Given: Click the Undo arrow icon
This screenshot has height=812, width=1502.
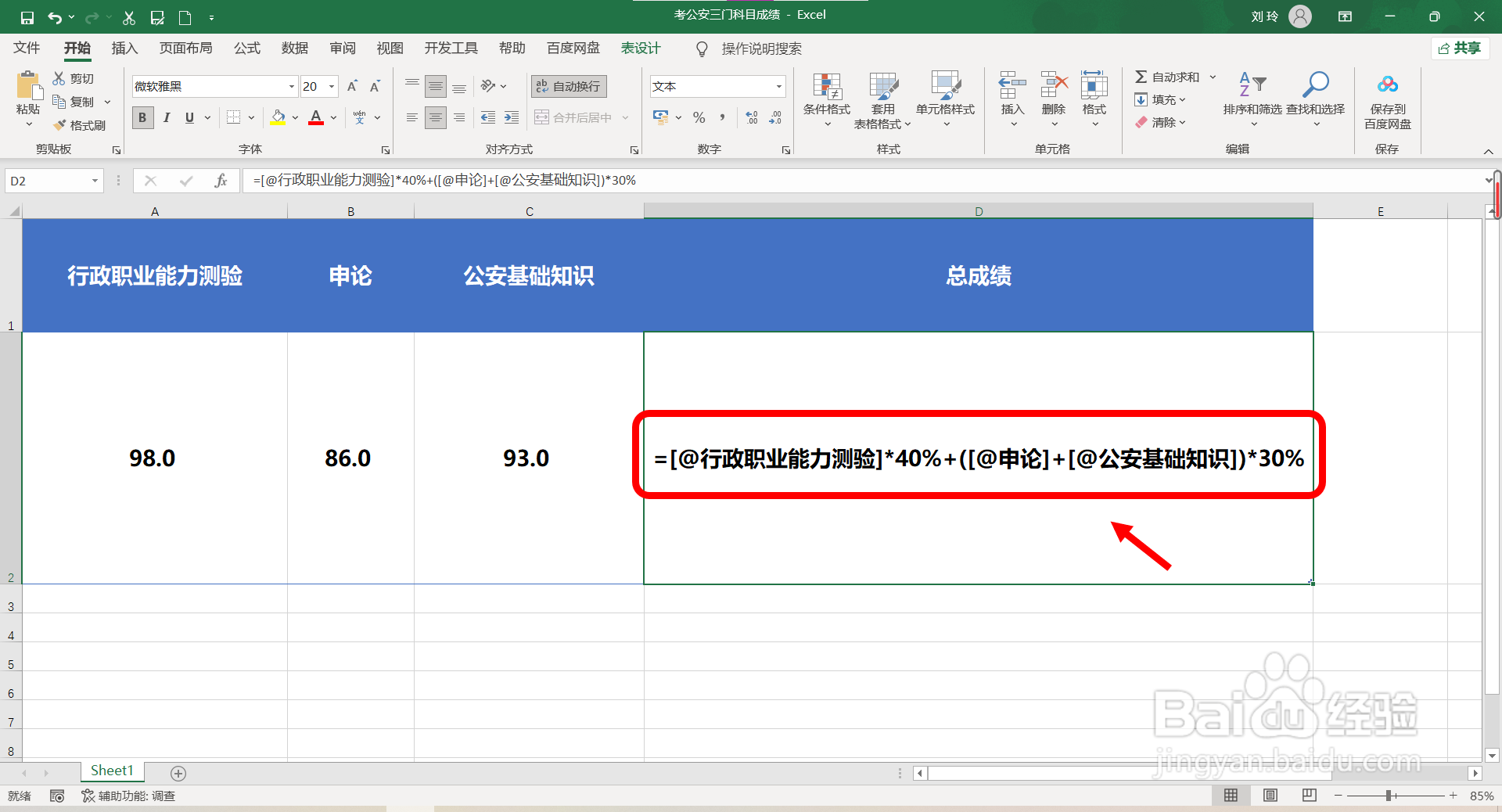Looking at the screenshot, I should 55,17.
